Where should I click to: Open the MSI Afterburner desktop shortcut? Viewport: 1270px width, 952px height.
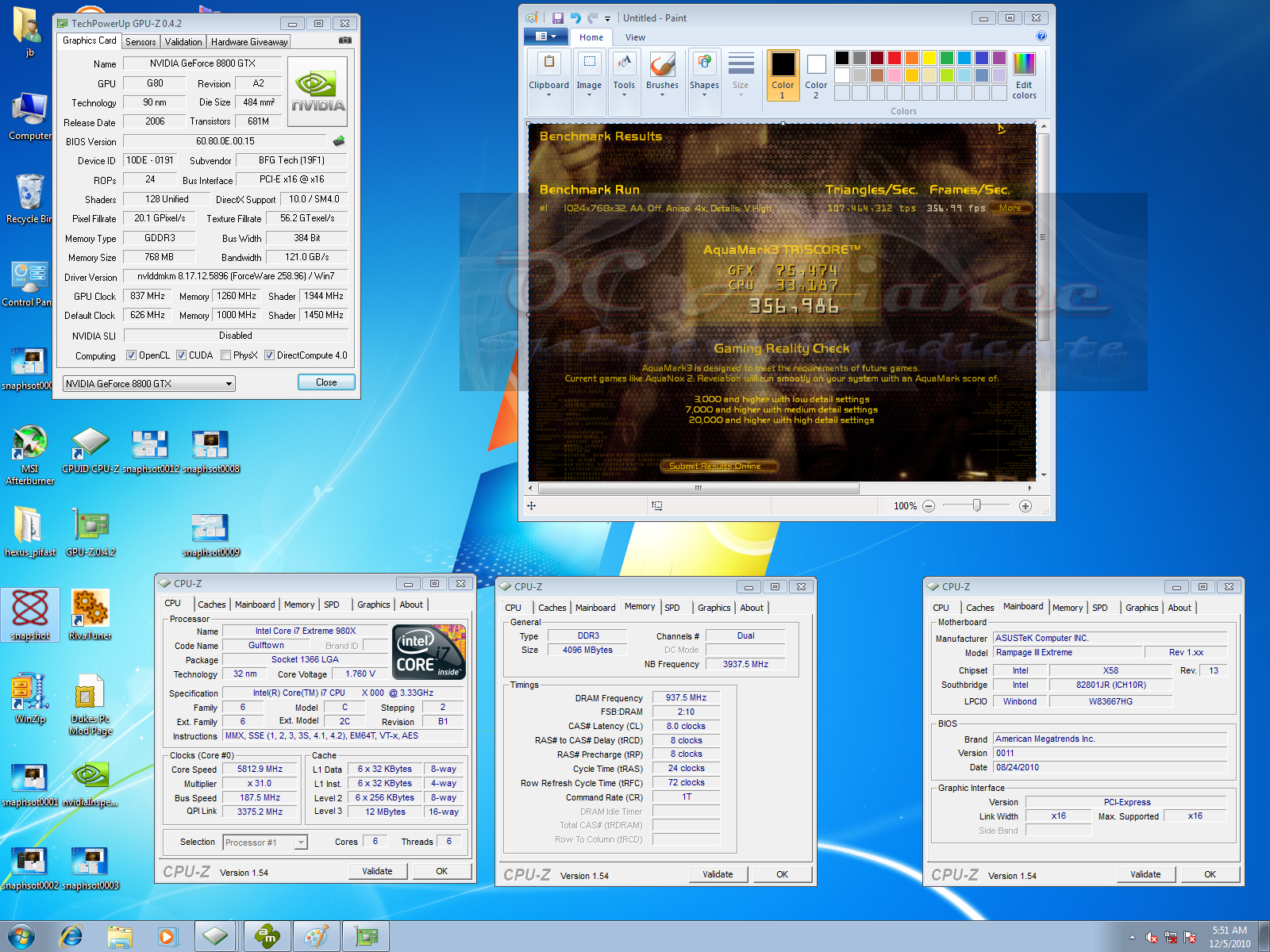click(30, 455)
